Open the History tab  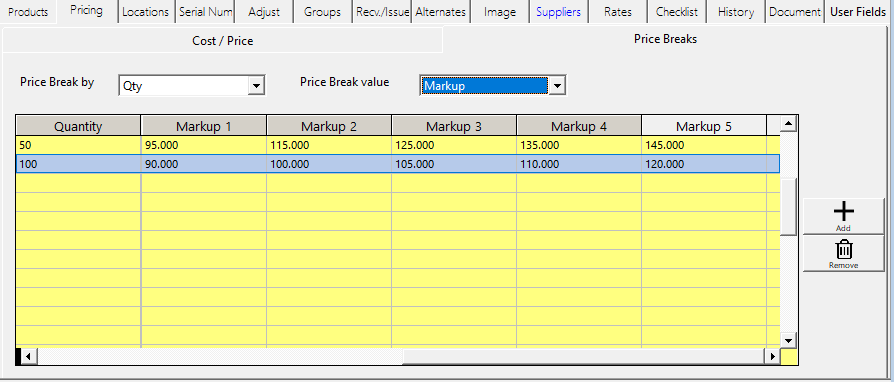click(x=735, y=11)
